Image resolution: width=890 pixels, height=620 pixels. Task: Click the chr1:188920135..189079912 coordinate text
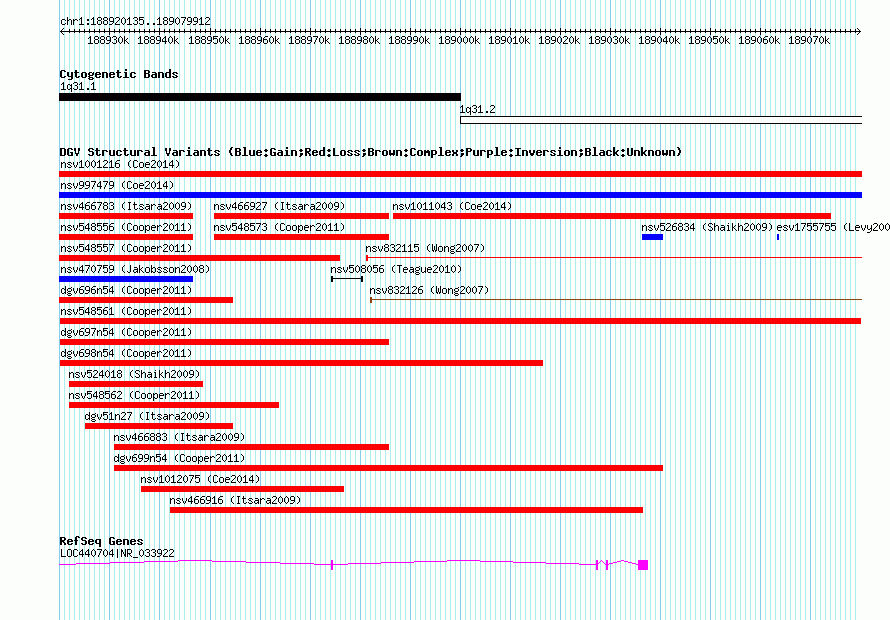coord(135,21)
